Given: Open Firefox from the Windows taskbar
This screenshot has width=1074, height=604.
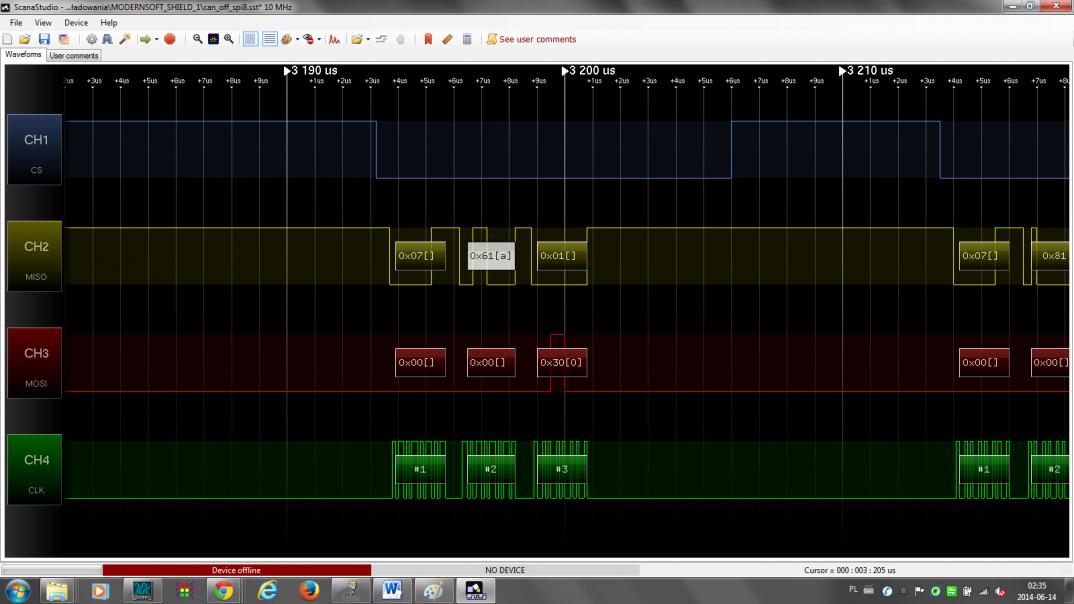Looking at the screenshot, I should (x=309, y=591).
